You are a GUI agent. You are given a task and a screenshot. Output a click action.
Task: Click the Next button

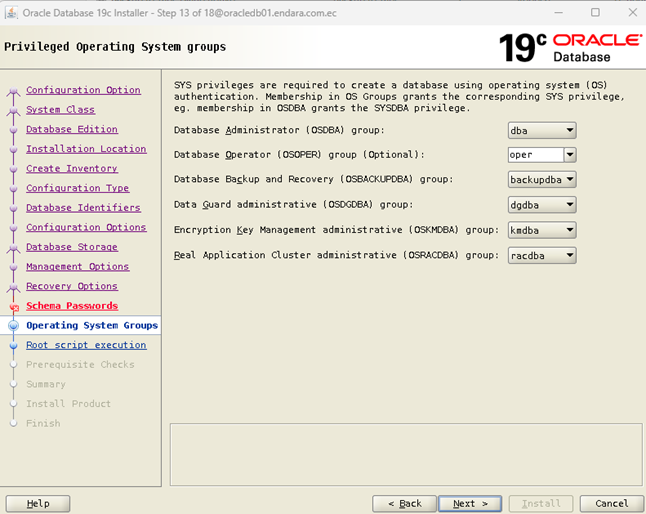tap(470, 504)
